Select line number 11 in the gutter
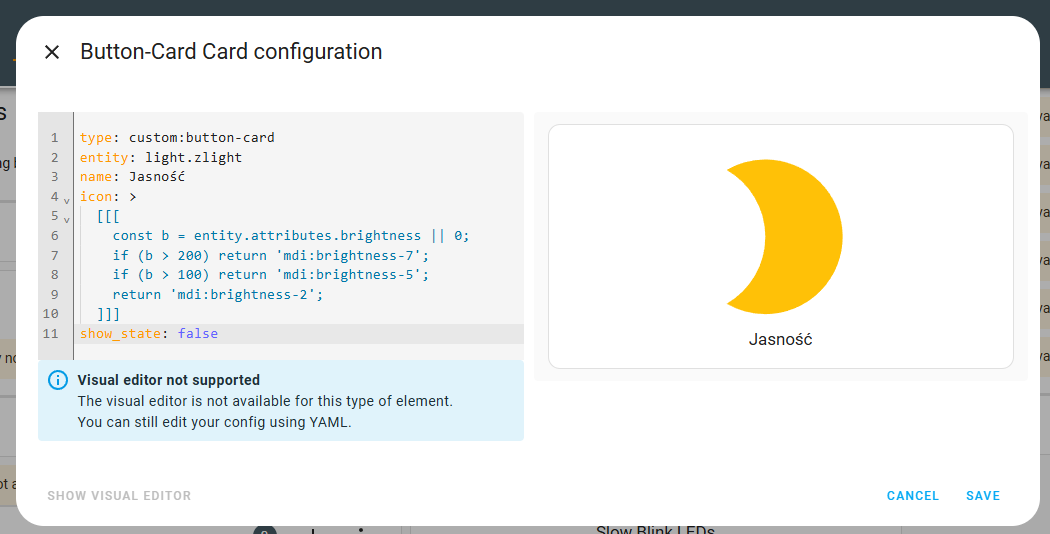Viewport: 1050px width, 534px height. click(51, 334)
